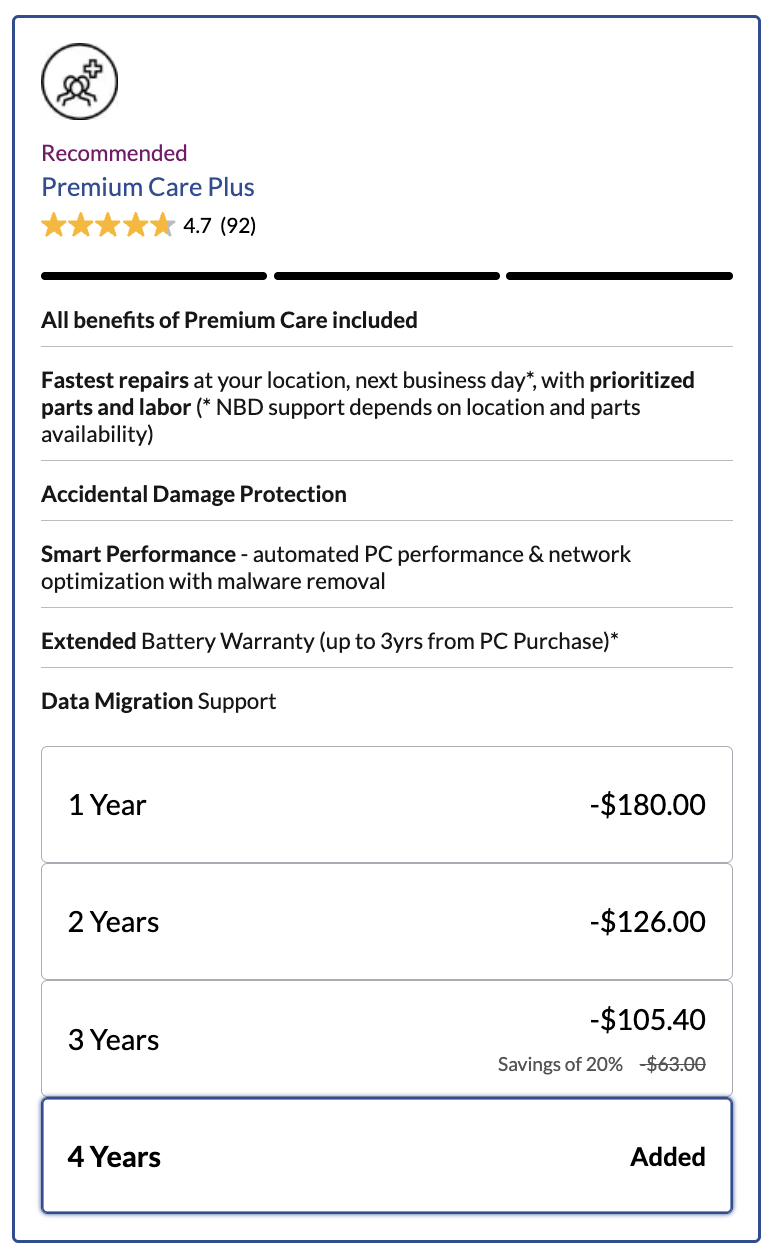The image size is (774, 1256).
Task: Click the last black tier bar segment
Action: coord(619,276)
